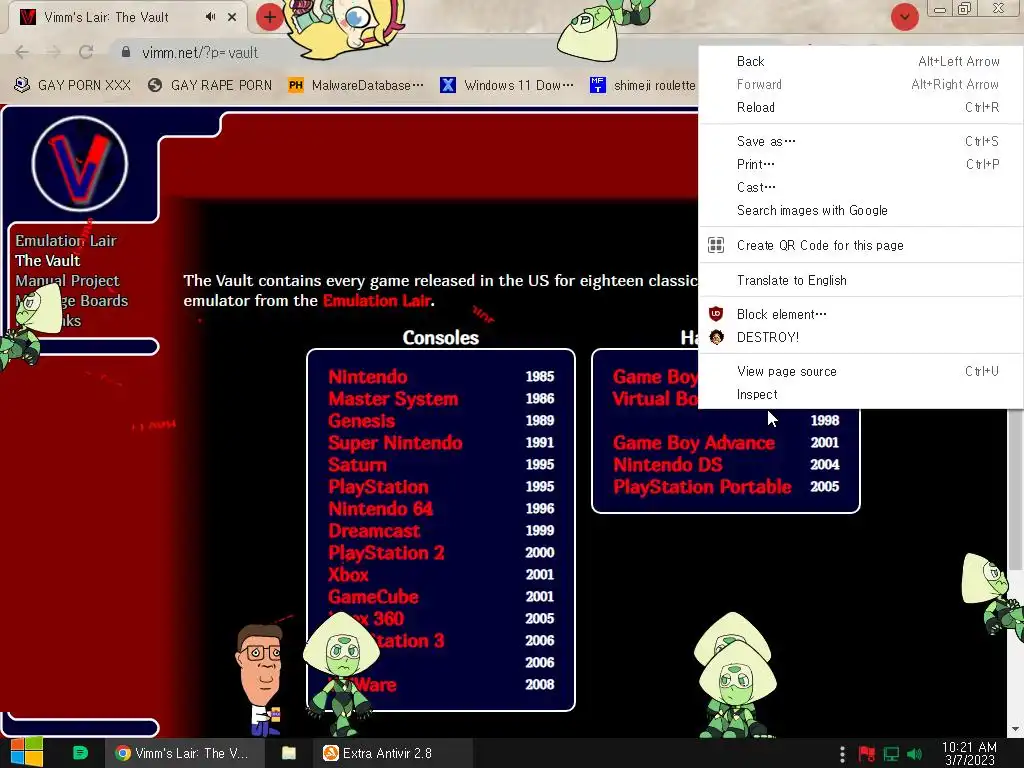
Task: Choose Reload in the context menu
Action: pos(860,107)
